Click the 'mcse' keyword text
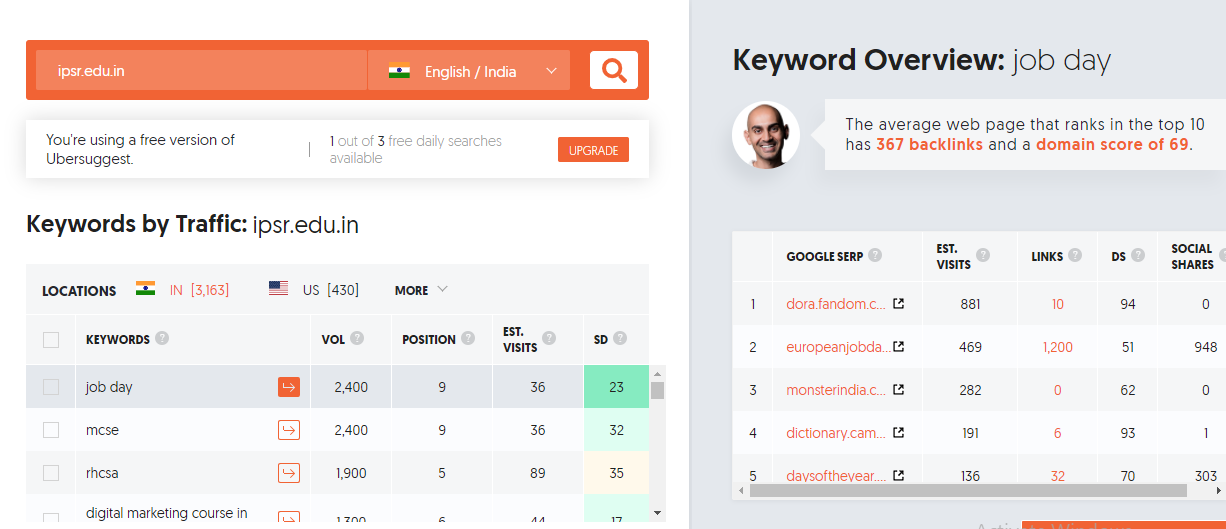 pos(102,430)
